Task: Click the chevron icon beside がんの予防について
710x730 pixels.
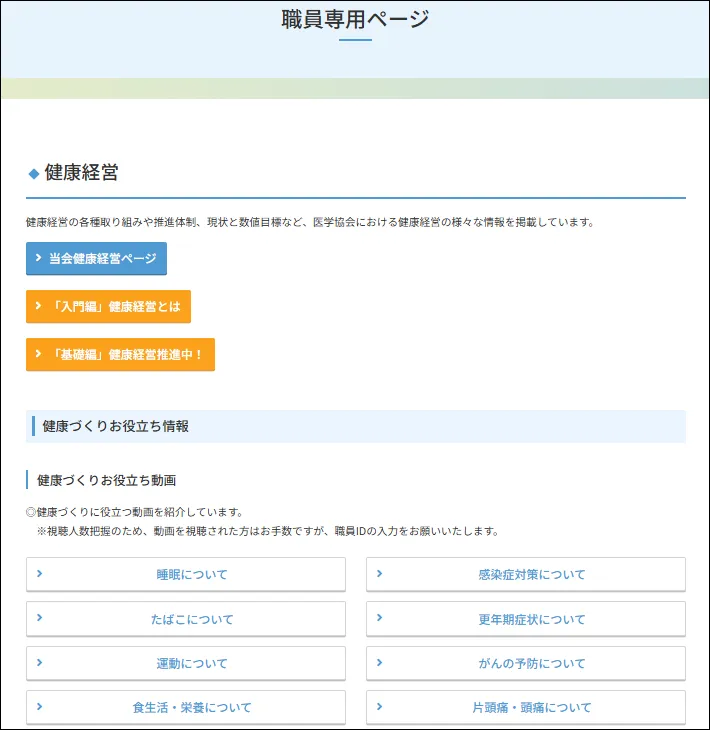Action: 379,662
